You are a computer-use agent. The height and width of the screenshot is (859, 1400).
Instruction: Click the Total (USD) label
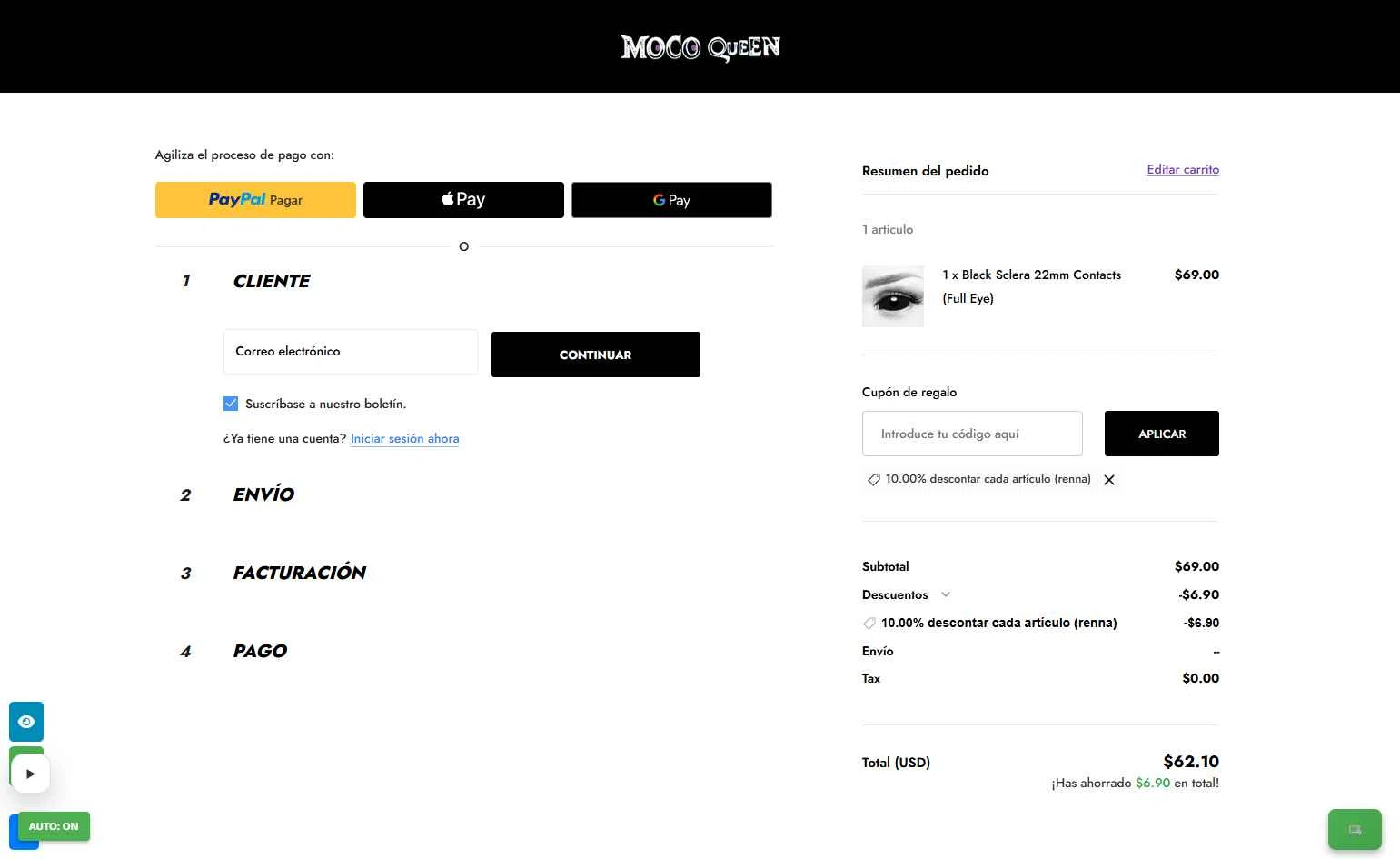[896, 763]
